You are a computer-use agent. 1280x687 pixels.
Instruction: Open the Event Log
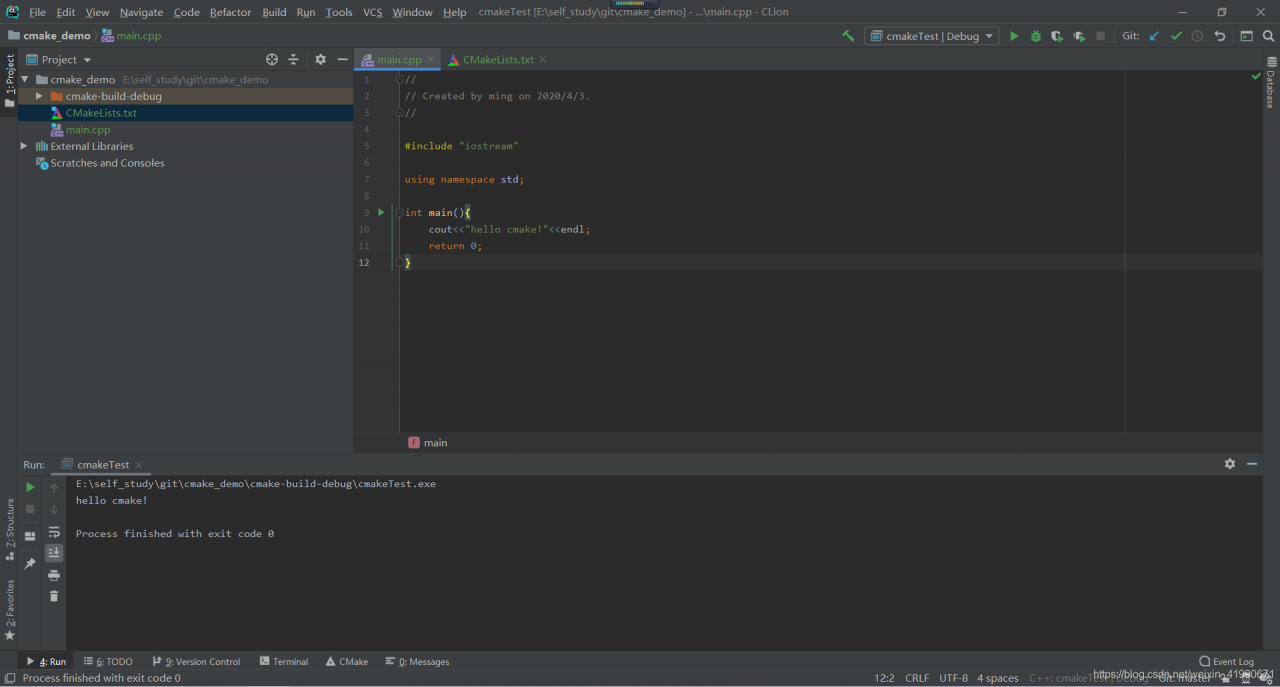(x=1226, y=662)
